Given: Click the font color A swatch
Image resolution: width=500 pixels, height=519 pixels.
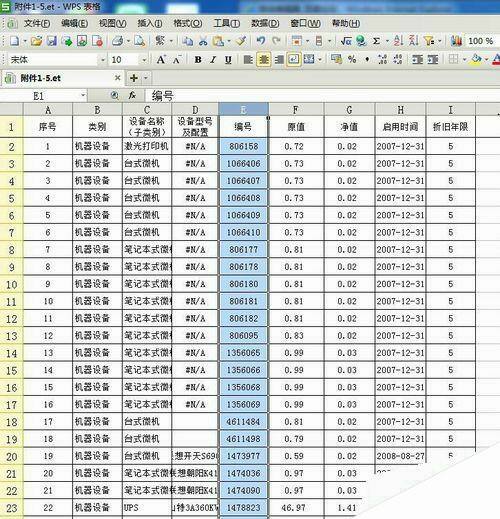Looking at the screenshot, I should point(496,60).
